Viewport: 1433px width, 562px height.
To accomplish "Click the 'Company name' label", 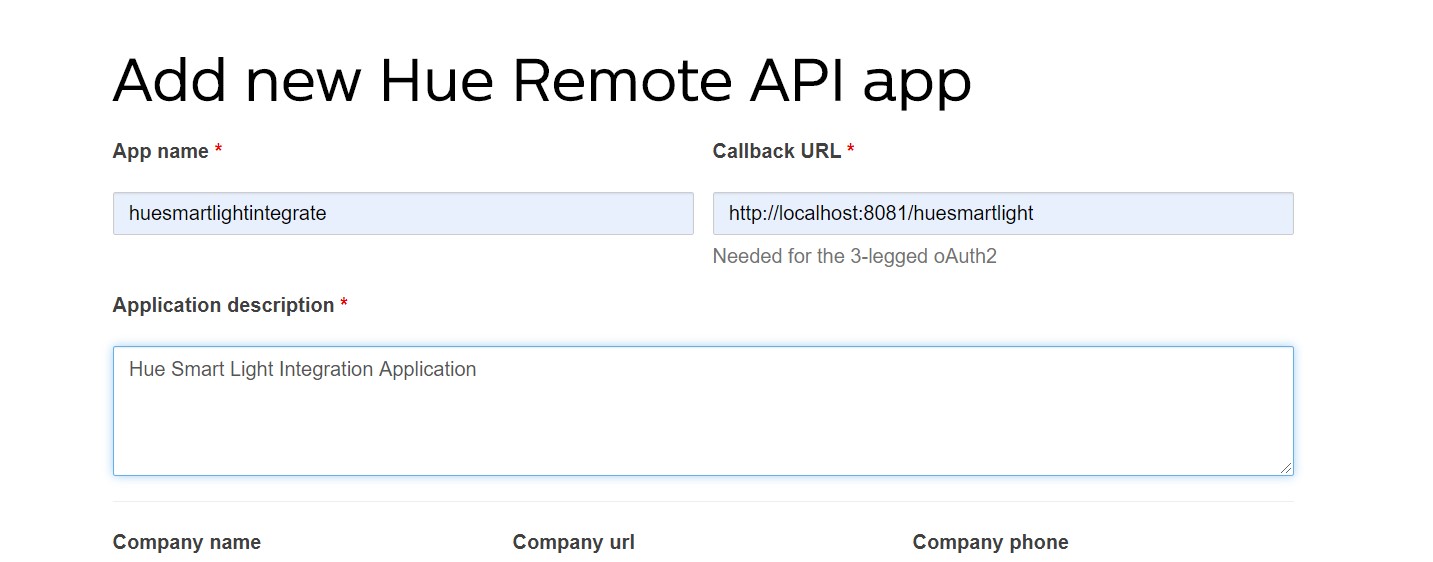I will tap(187, 542).
